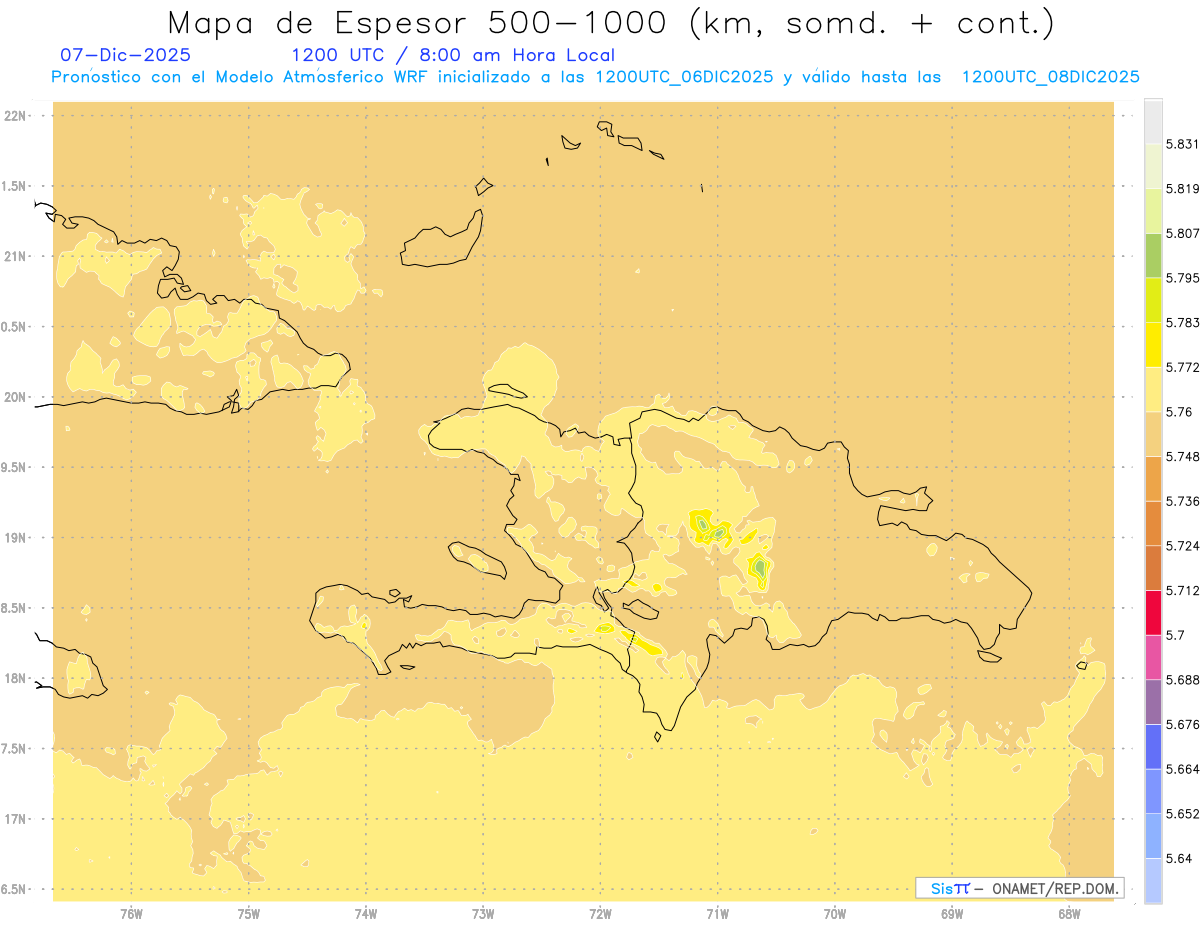Click colorbar value '5.819'

(x=1182, y=188)
